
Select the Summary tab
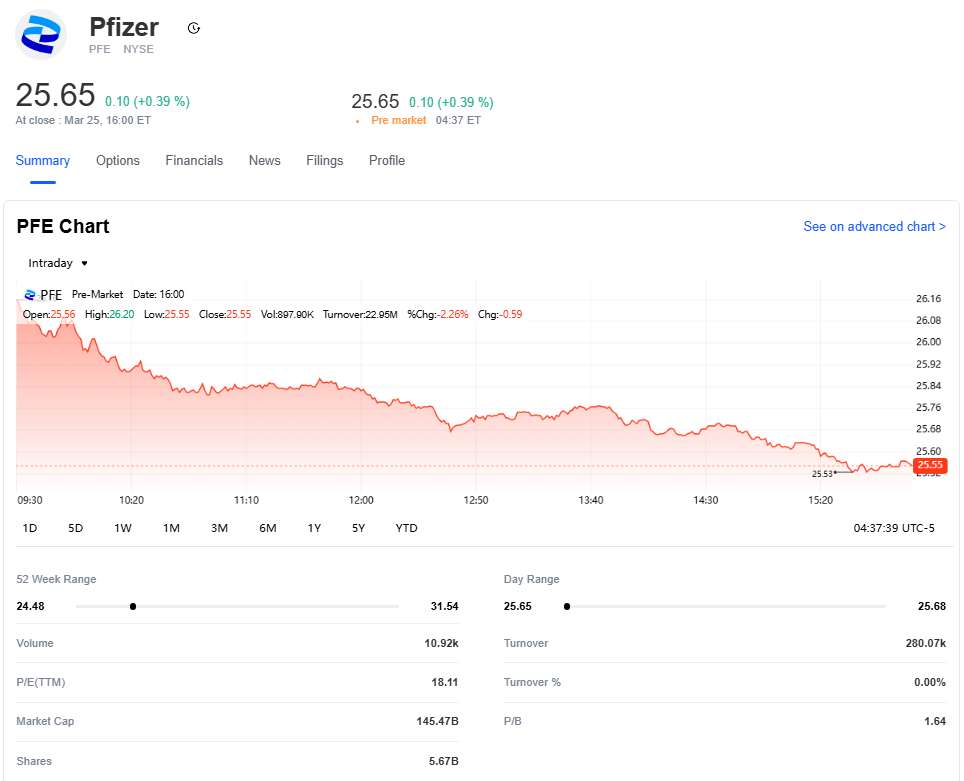pyautogui.click(x=43, y=161)
